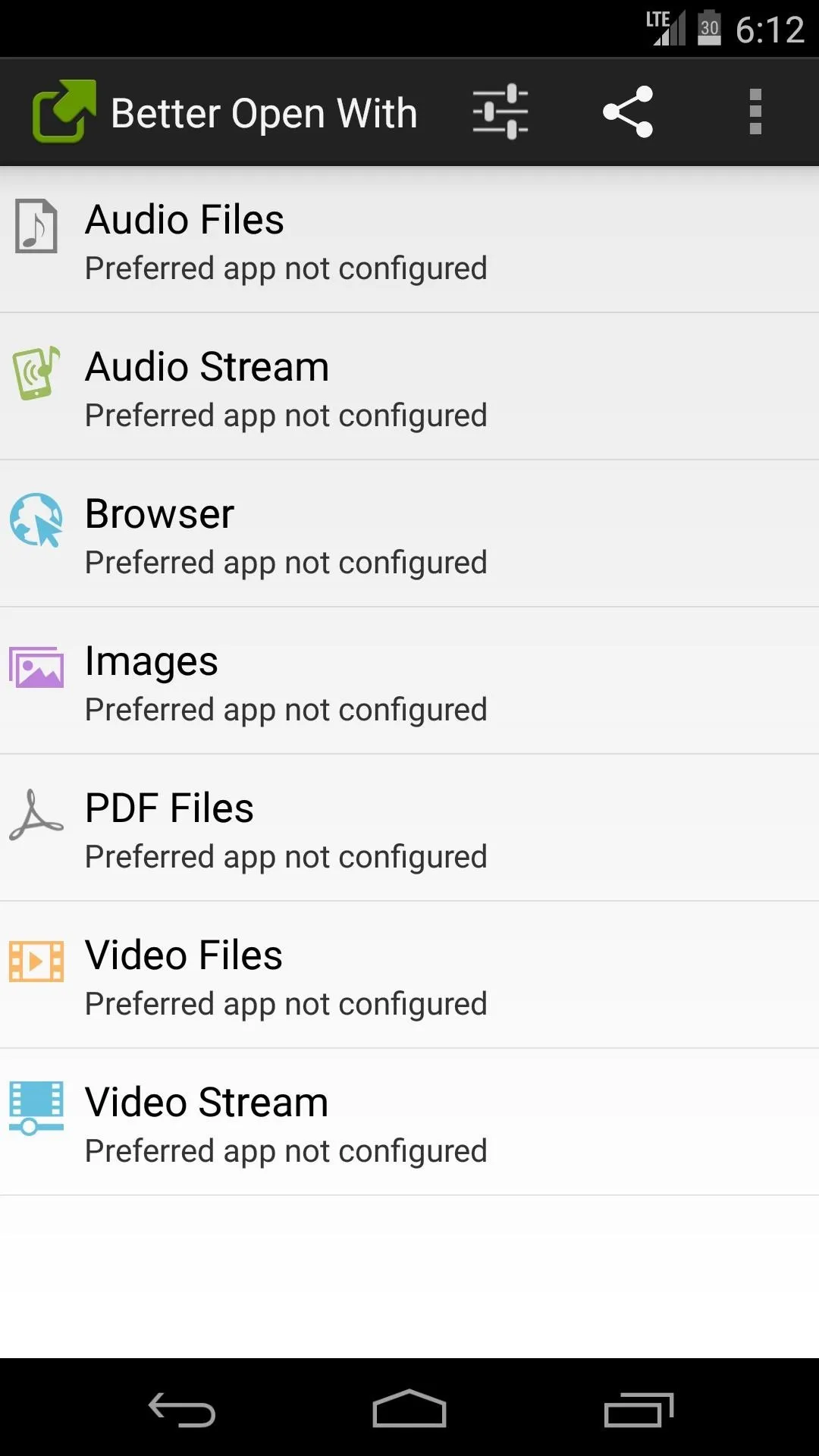Image resolution: width=819 pixels, height=1456 pixels.
Task: Tap the orange Video Files filmstrip icon
Action: [x=36, y=962]
